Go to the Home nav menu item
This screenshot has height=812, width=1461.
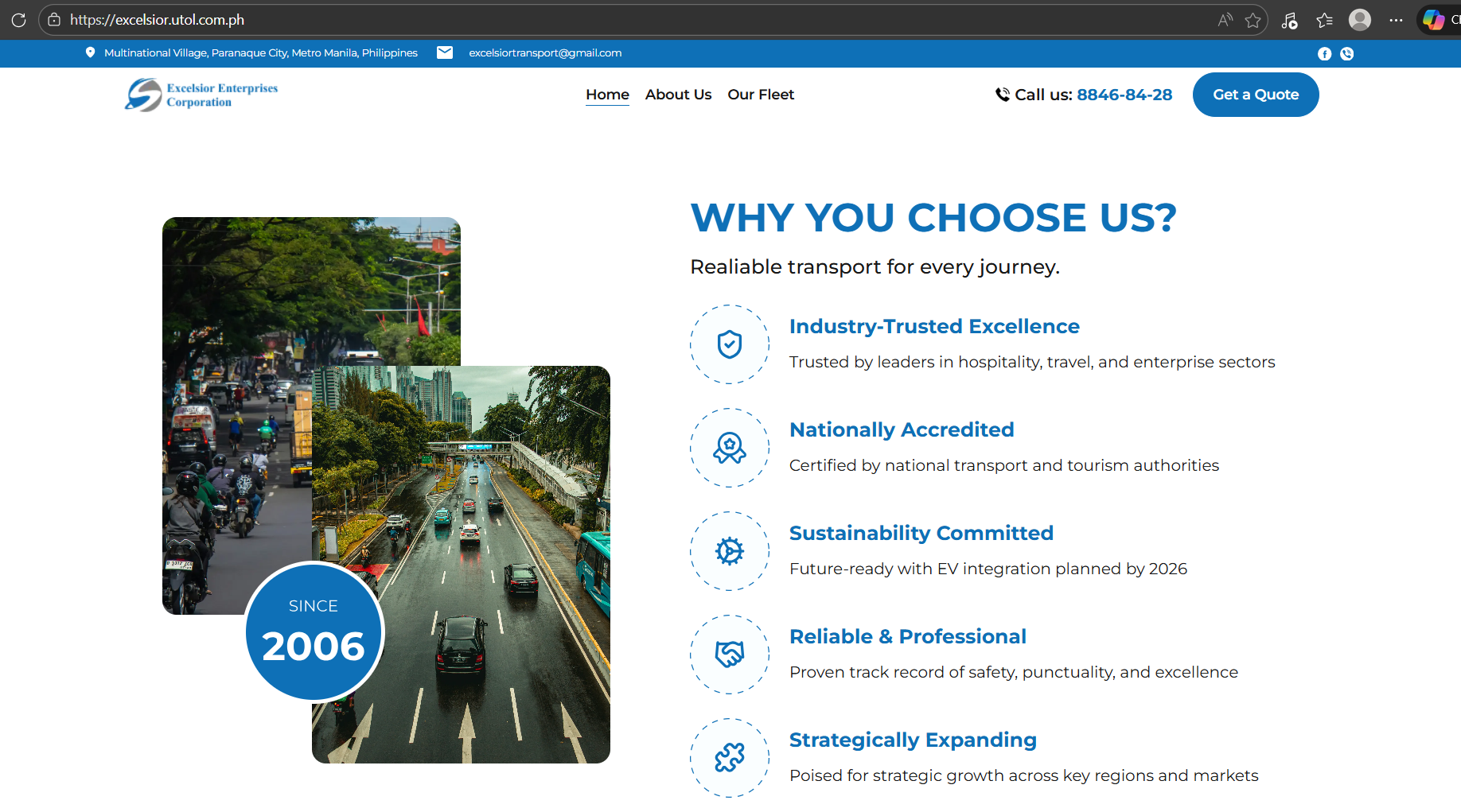(x=607, y=95)
